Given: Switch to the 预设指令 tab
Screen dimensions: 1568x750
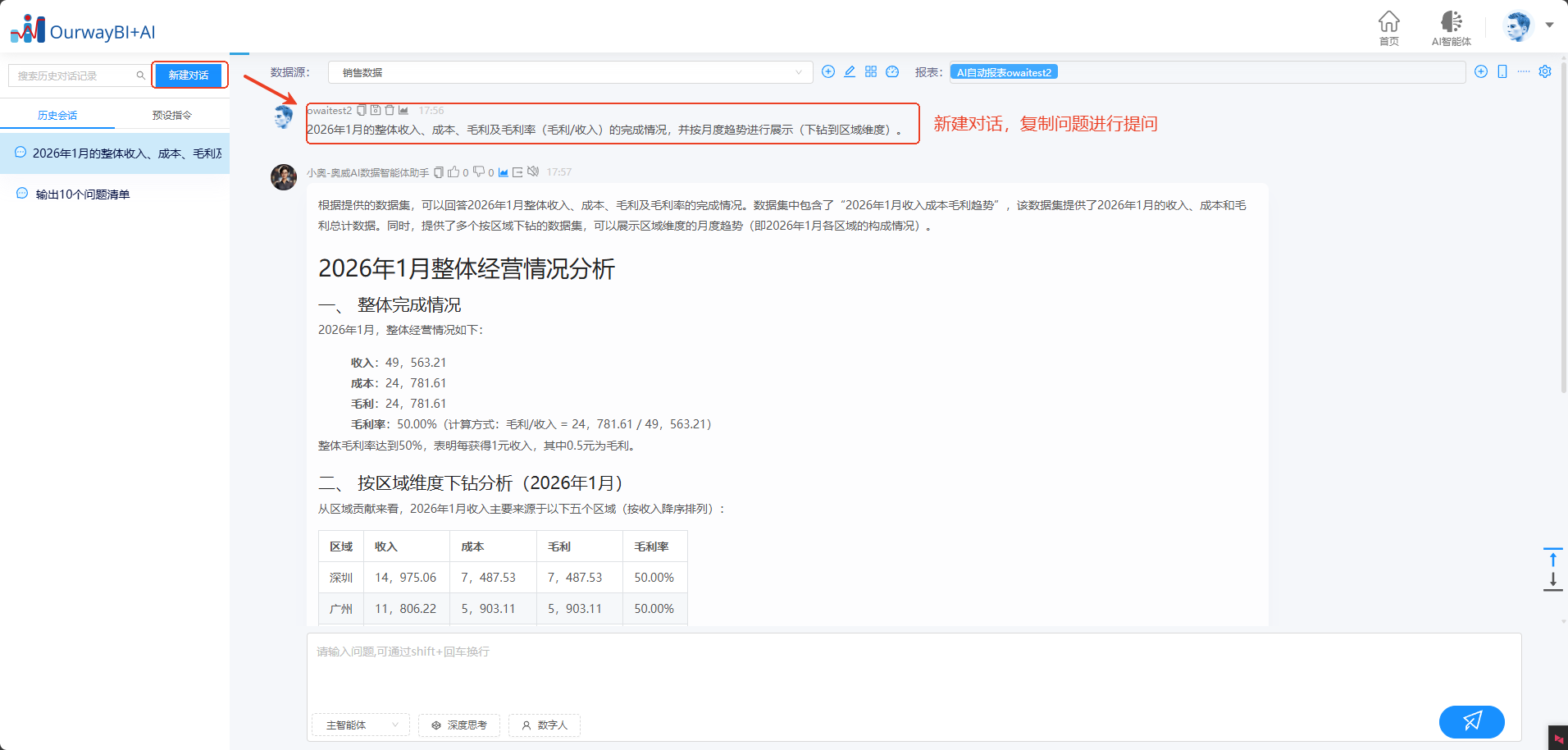Looking at the screenshot, I should (x=172, y=116).
